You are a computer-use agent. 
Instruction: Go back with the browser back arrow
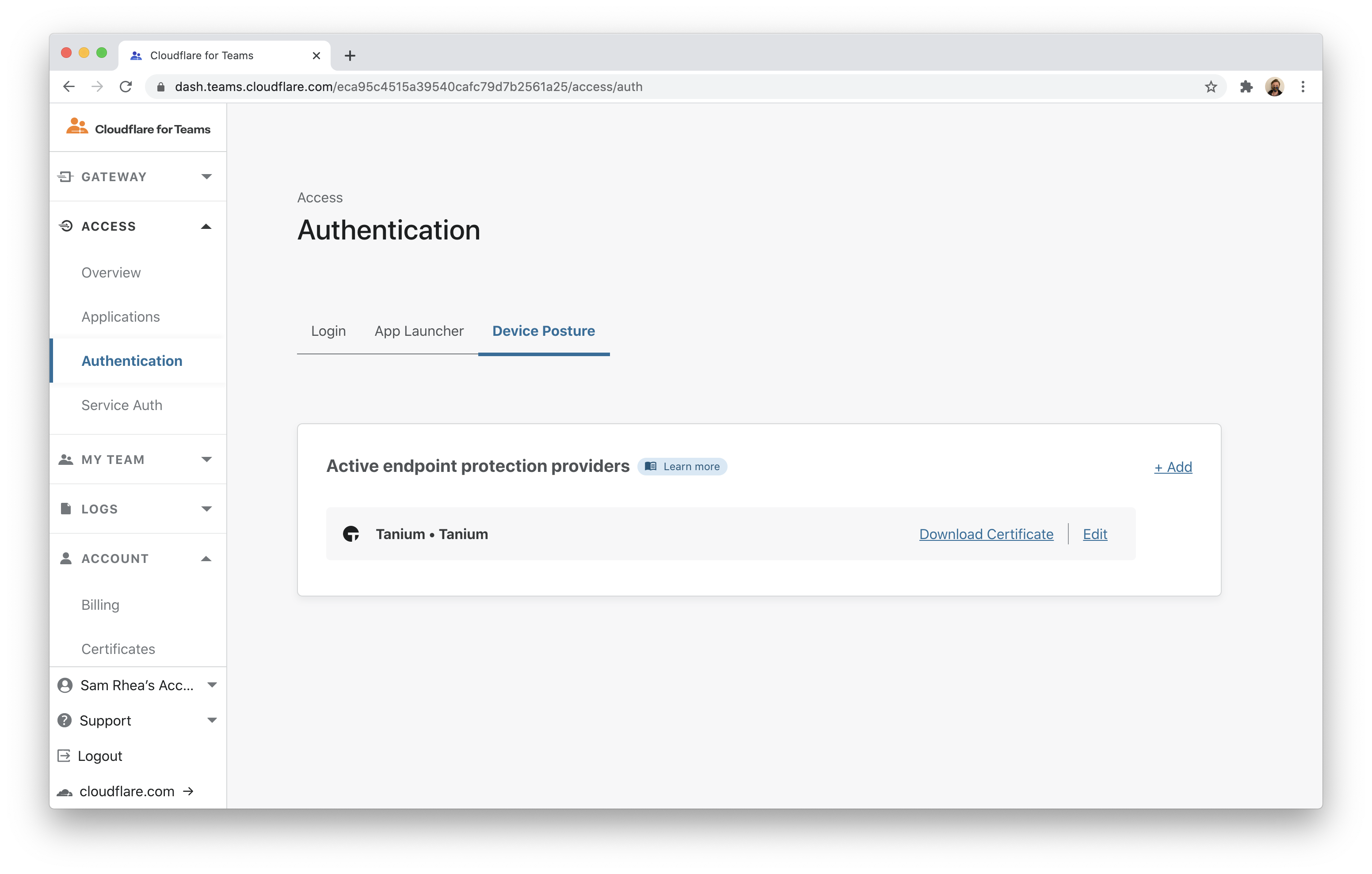[x=69, y=87]
